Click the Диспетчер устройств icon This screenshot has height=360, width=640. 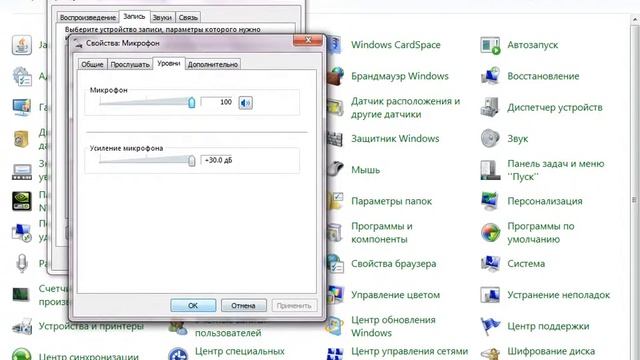[x=490, y=107]
